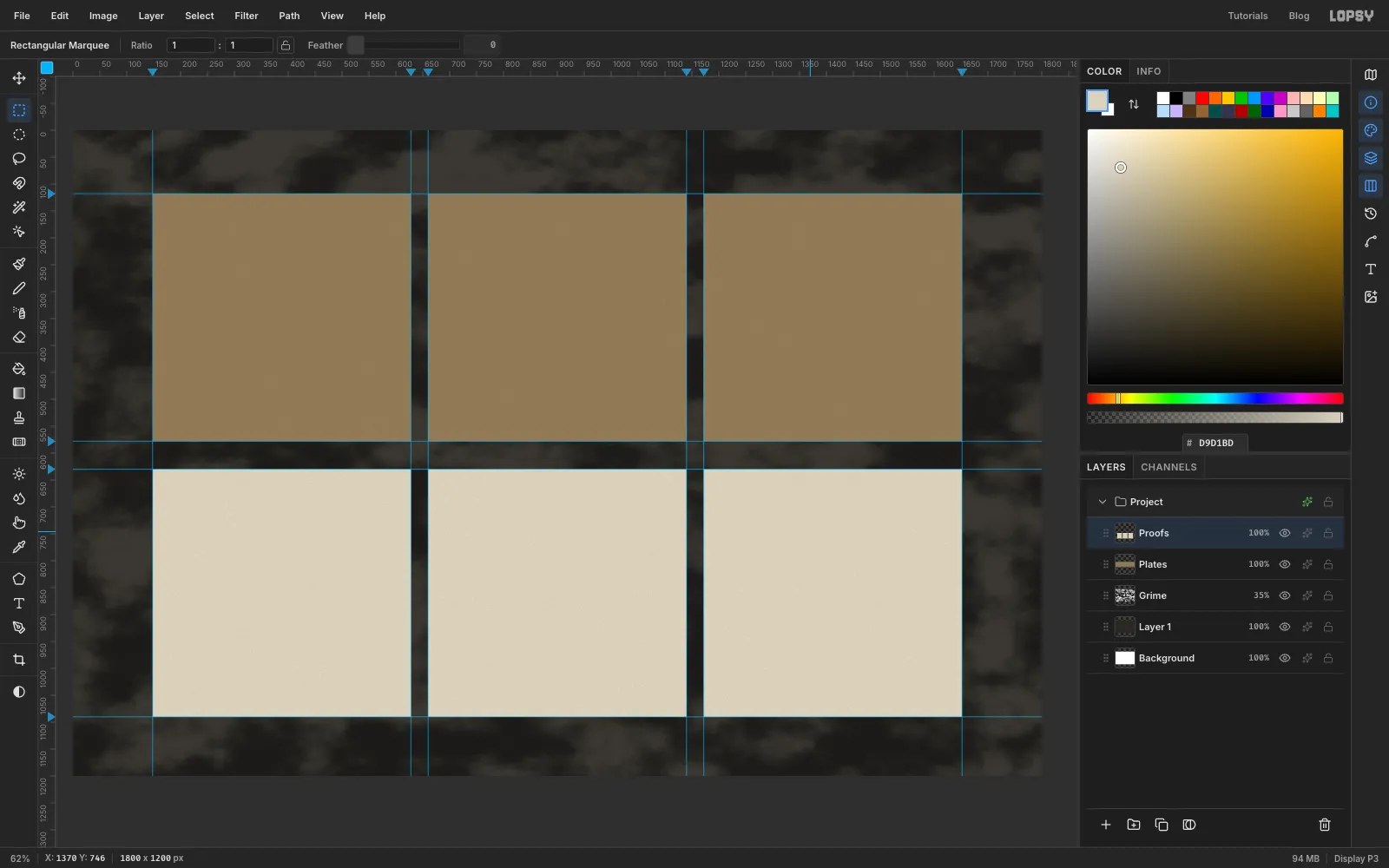Activate the Pen tool

(x=19, y=628)
